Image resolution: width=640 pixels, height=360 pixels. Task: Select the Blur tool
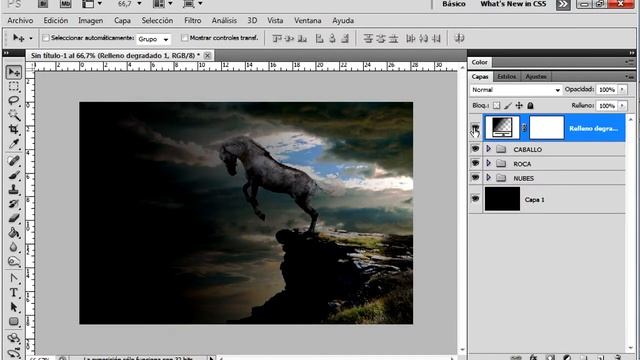click(14, 247)
